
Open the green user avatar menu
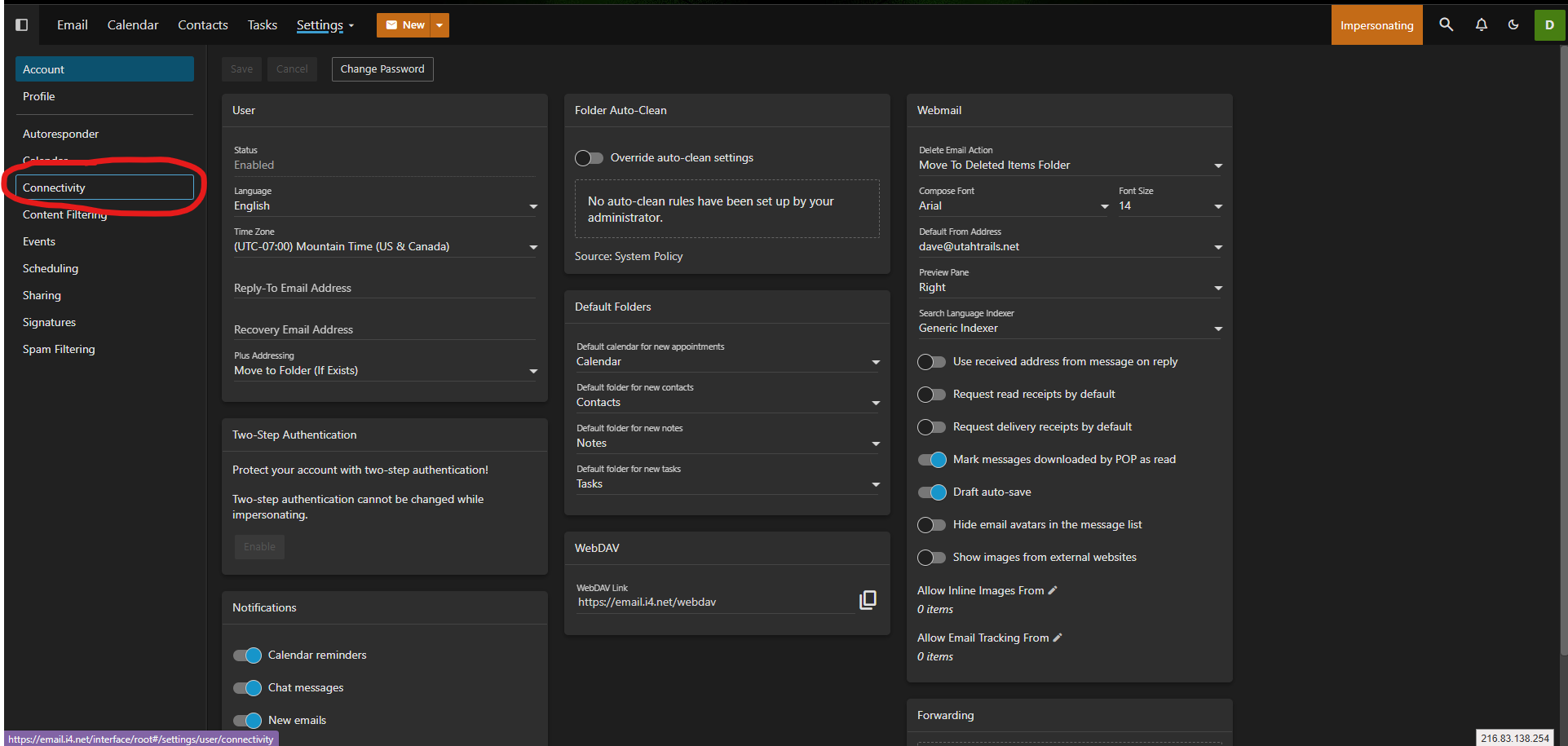tap(1549, 25)
